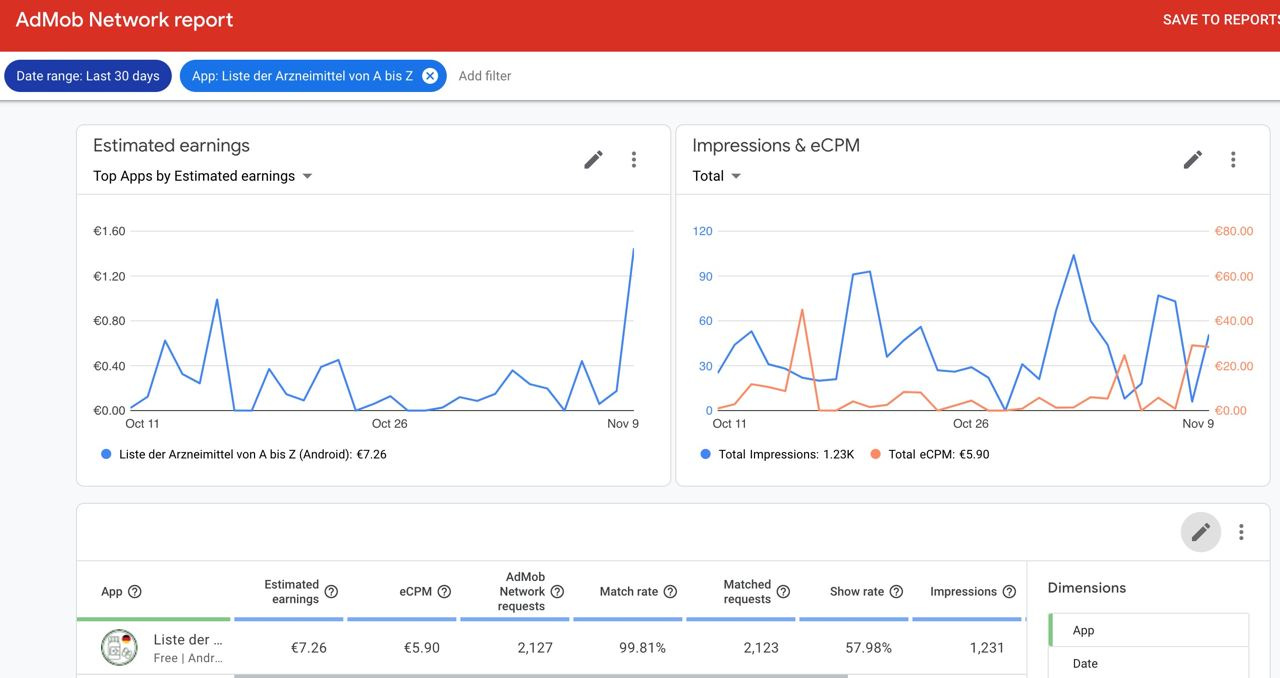
Task: Click the orange Total eCPM legend dot
Action: [876, 454]
